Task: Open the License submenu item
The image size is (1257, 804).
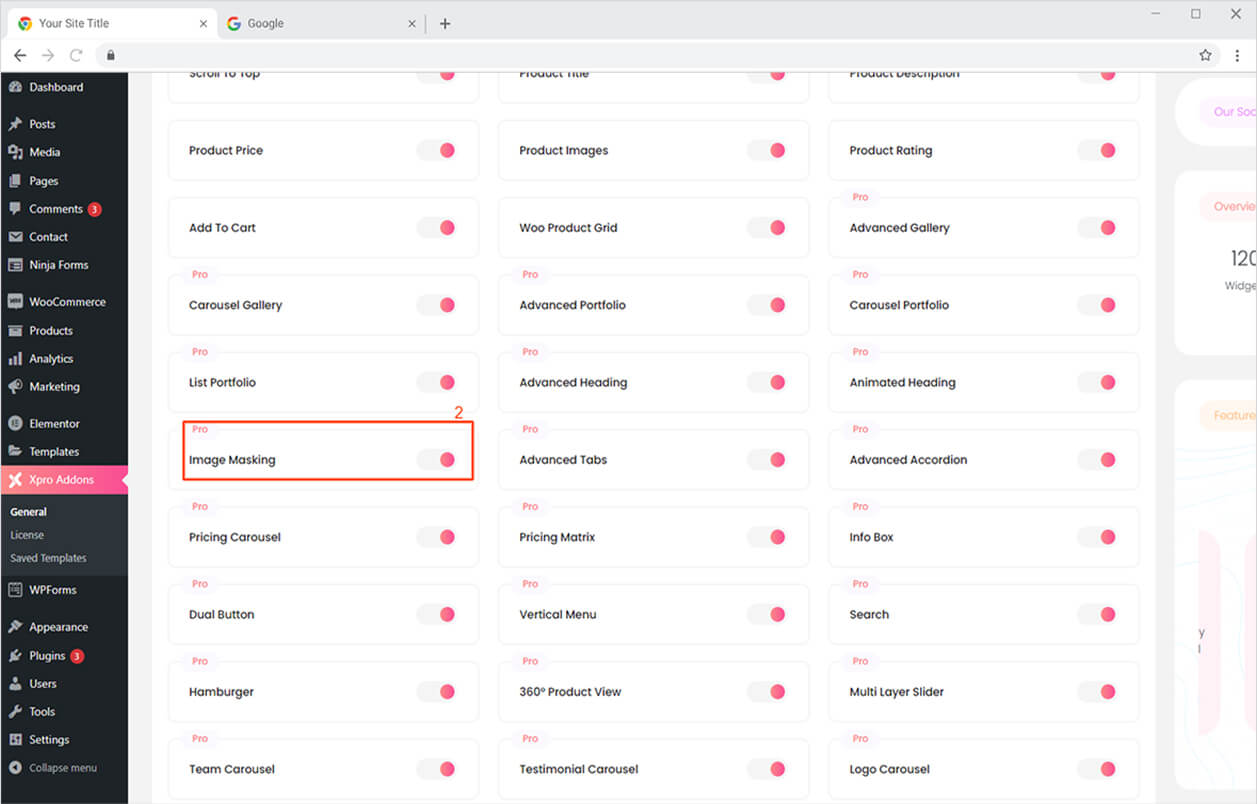Action: [27, 535]
